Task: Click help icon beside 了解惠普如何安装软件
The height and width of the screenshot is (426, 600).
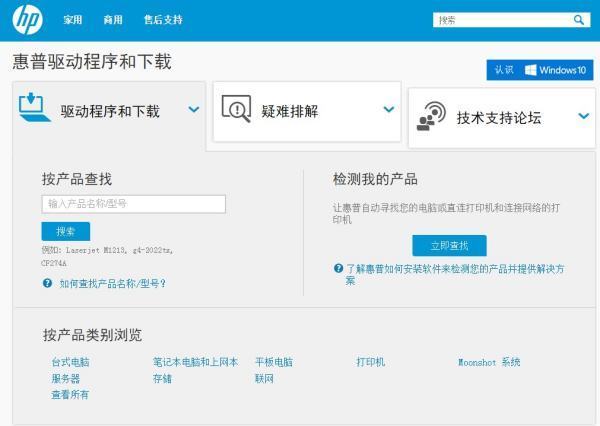Action: (338, 268)
